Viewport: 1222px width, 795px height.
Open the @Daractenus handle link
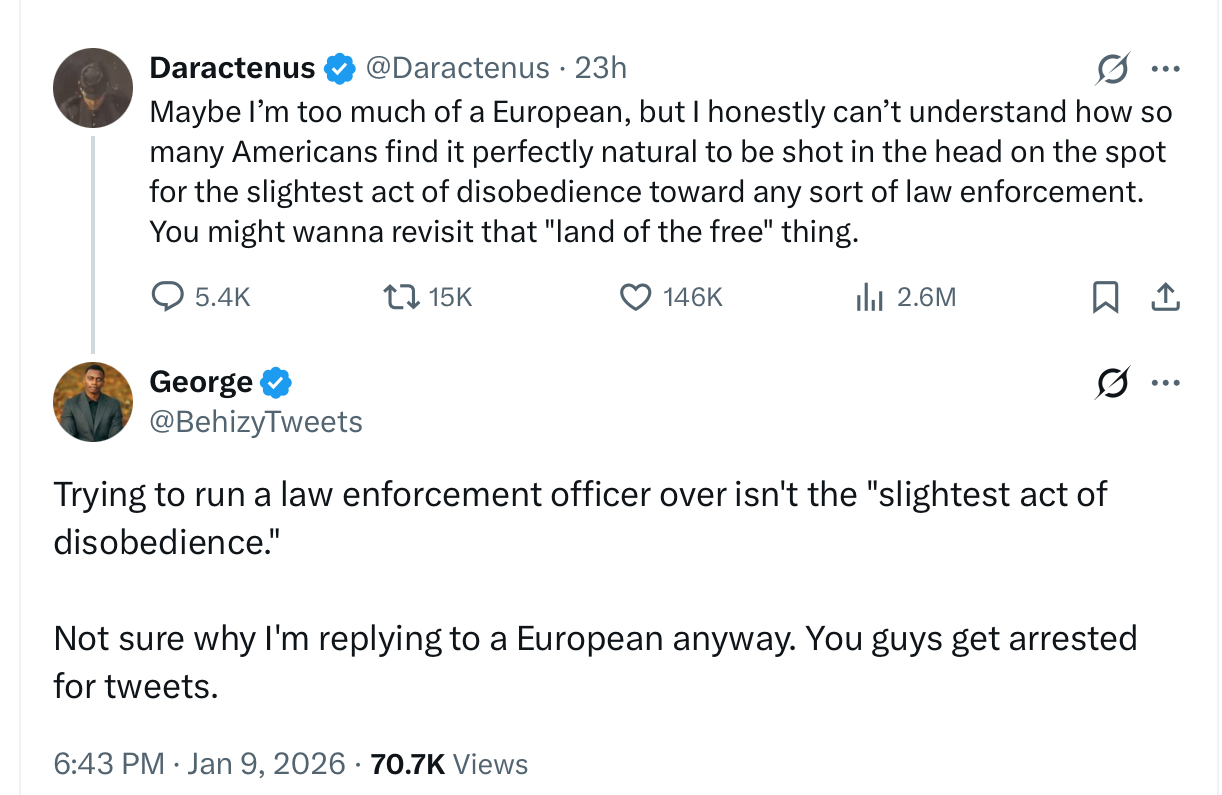tap(458, 67)
